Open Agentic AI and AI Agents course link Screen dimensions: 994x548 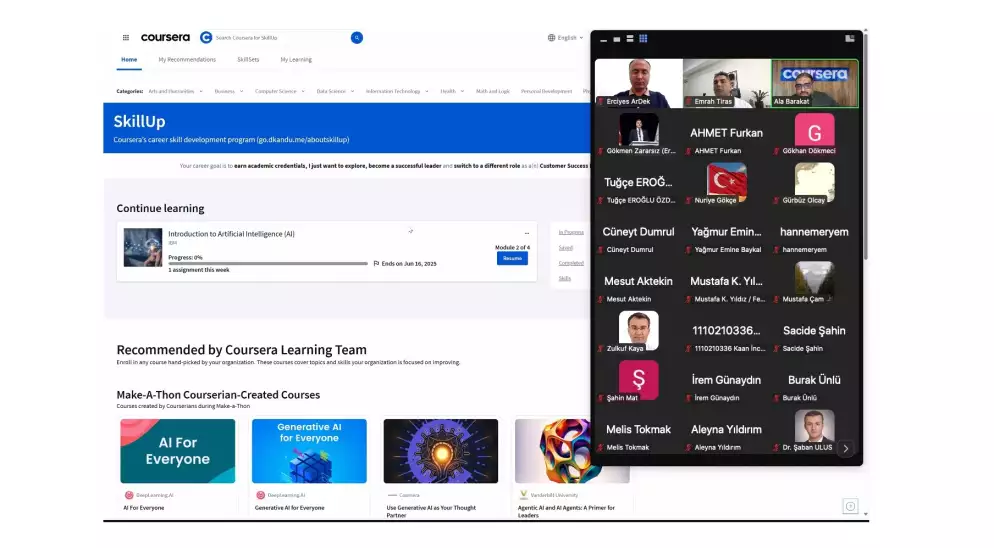566,511
